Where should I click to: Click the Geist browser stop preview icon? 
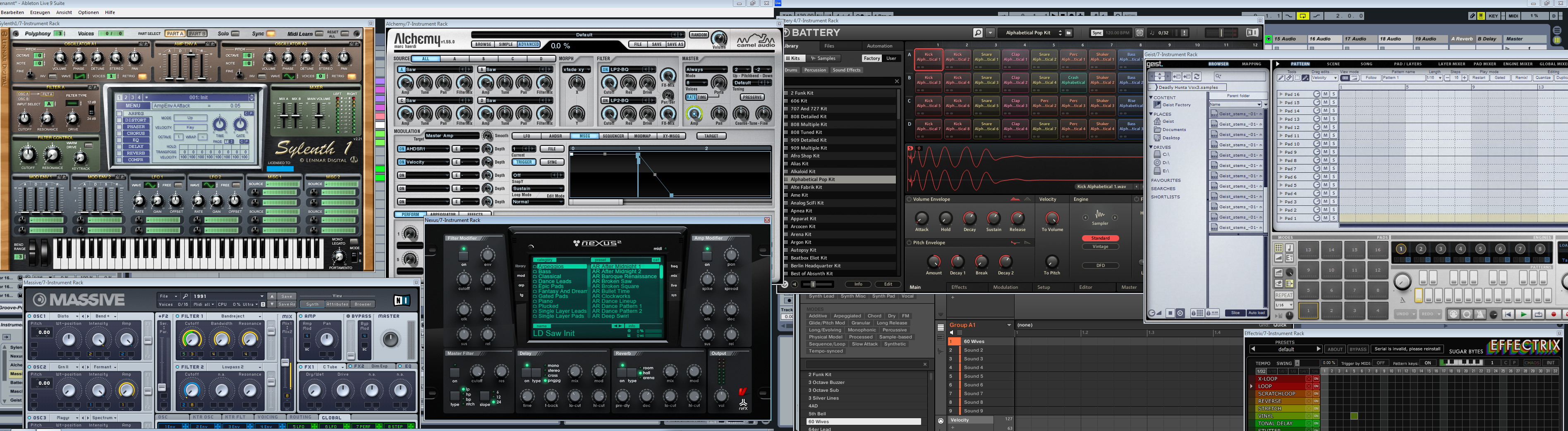[x=1171, y=314]
